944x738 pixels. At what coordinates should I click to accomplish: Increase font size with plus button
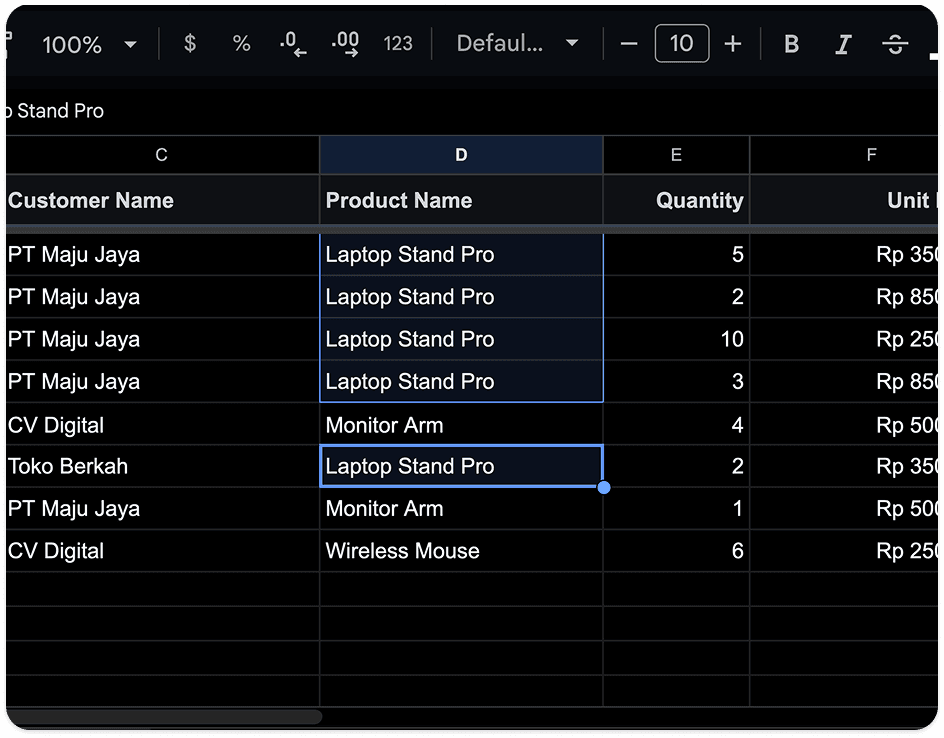coord(733,43)
